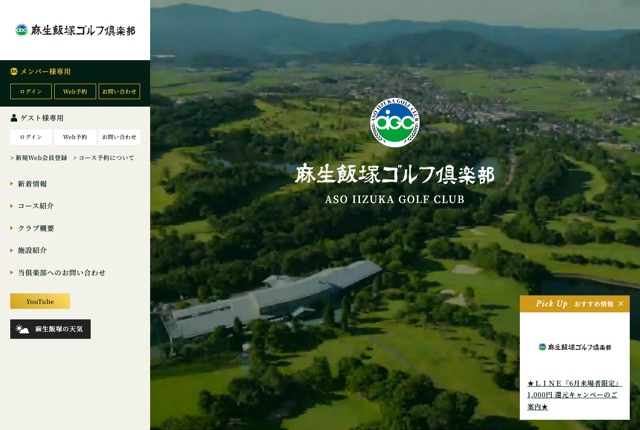Click guest ログイン button under ゲスト様専用
Image resolution: width=640 pixels, height=430 pixels.
click(x=31, y=137)
